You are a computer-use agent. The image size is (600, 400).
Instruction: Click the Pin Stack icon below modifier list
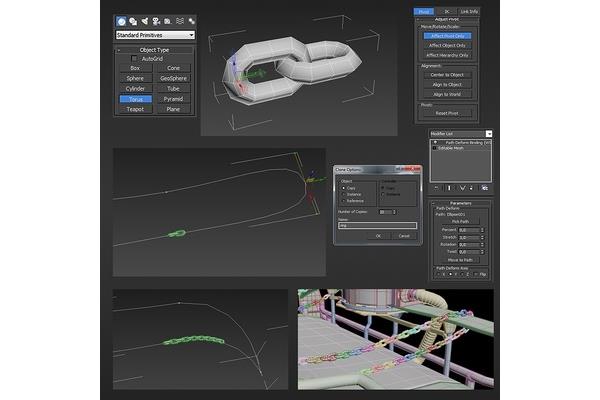(x=437, y=188)
